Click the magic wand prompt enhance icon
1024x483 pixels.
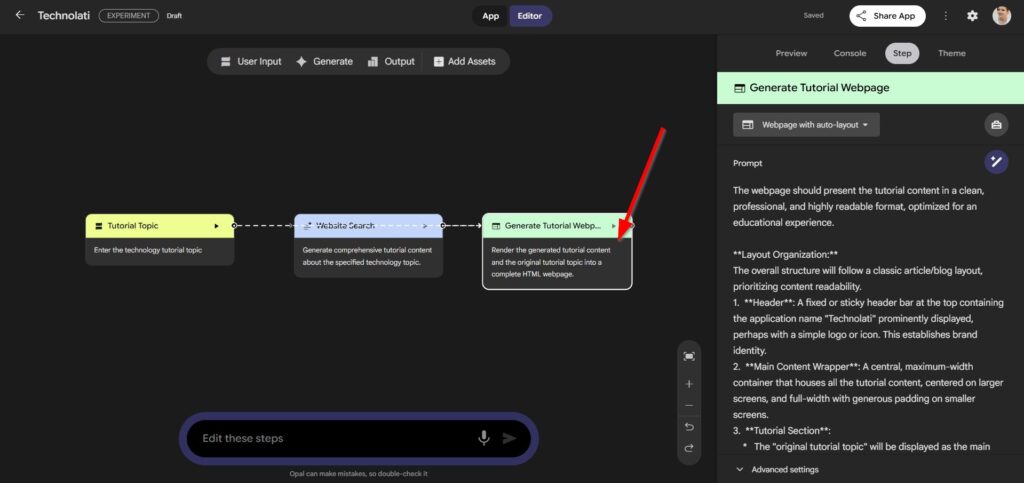(x=995, y=162)
